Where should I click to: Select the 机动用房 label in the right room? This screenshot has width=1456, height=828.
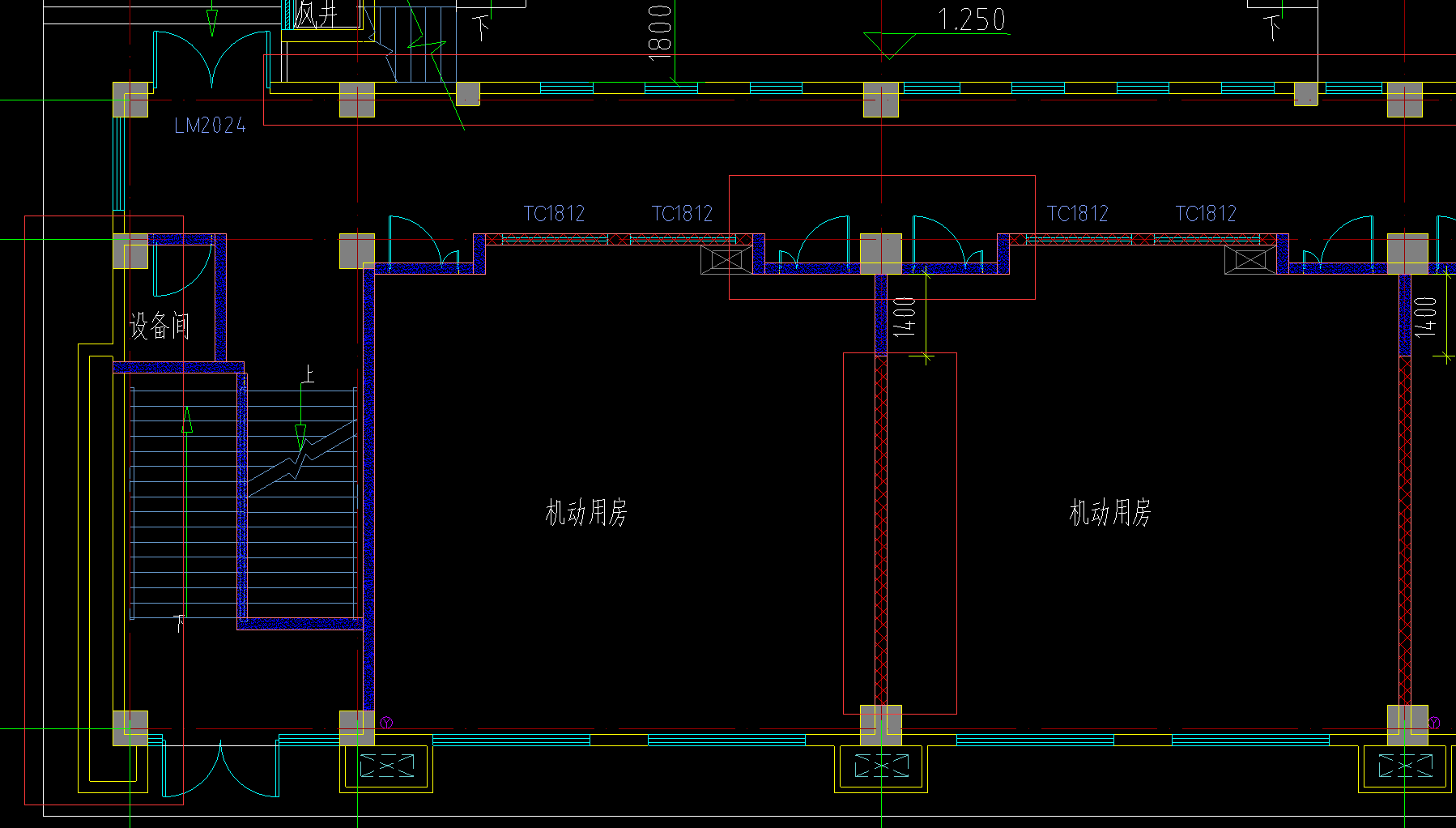tap(1110, 512)
